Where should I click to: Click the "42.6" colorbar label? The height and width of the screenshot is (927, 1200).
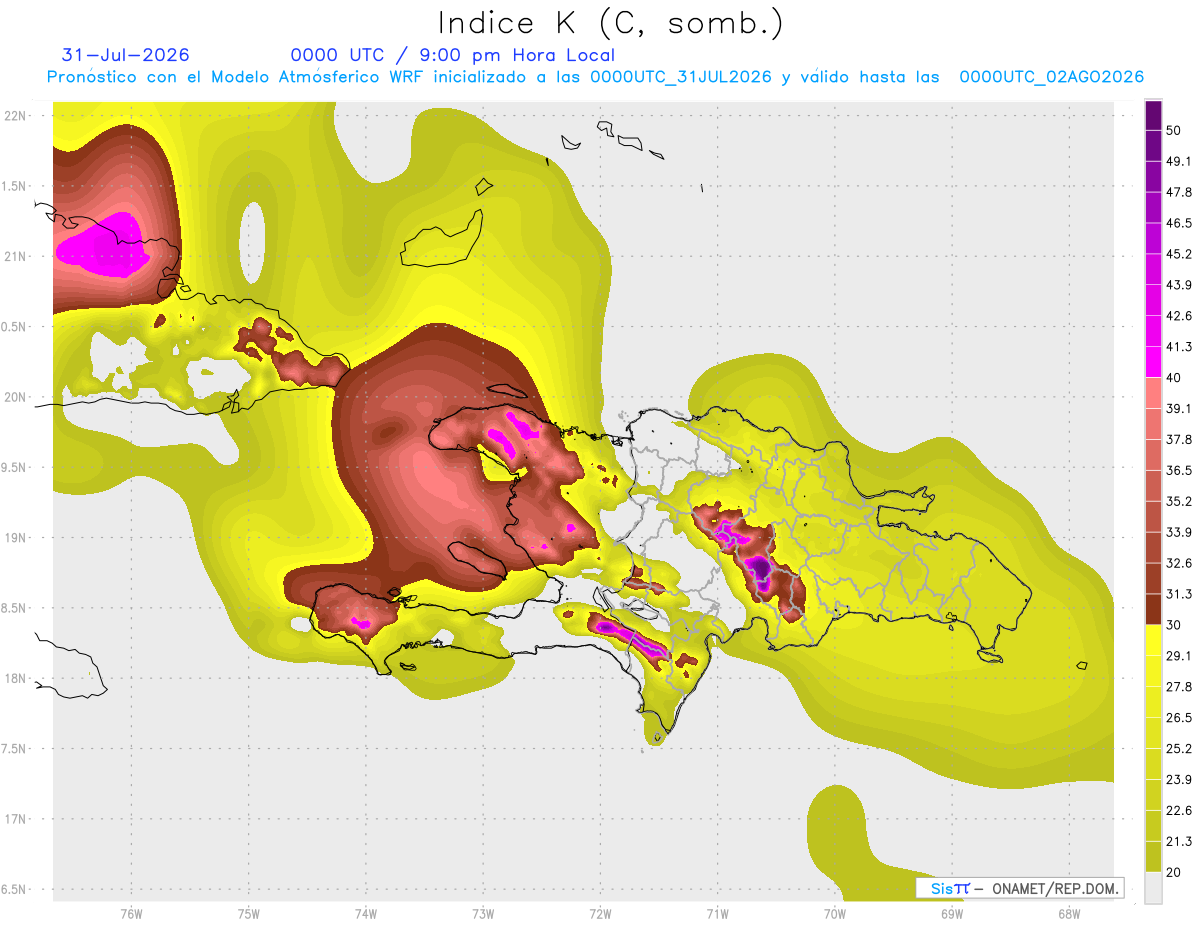[1179, 316]
